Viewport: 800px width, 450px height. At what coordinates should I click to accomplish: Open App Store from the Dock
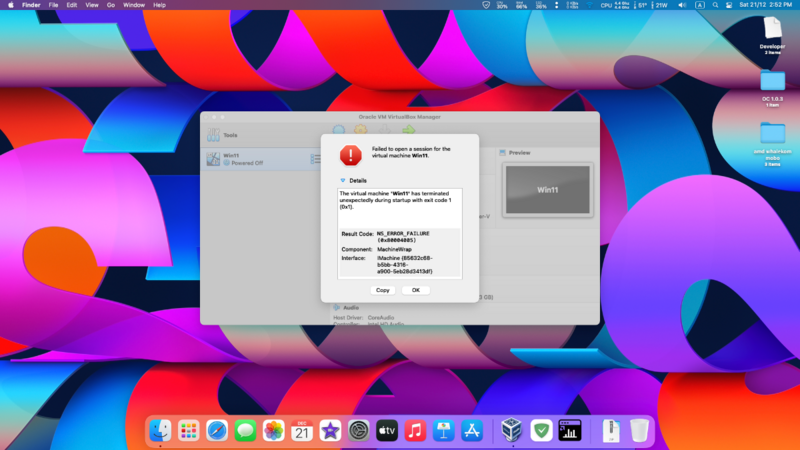[x=472, y=431]
